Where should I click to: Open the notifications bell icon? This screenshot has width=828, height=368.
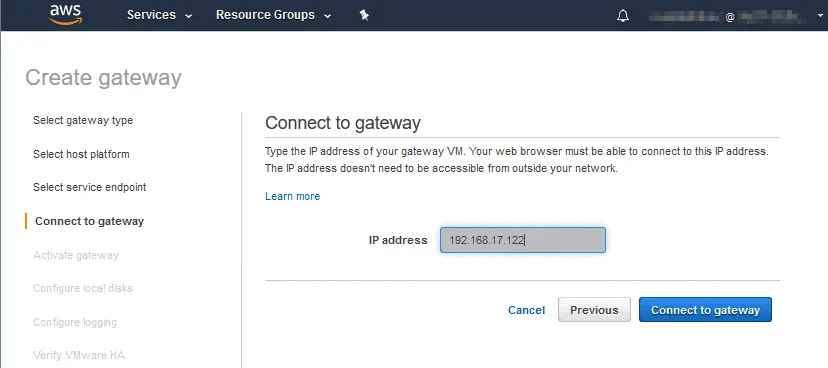[x=623, y=16]
